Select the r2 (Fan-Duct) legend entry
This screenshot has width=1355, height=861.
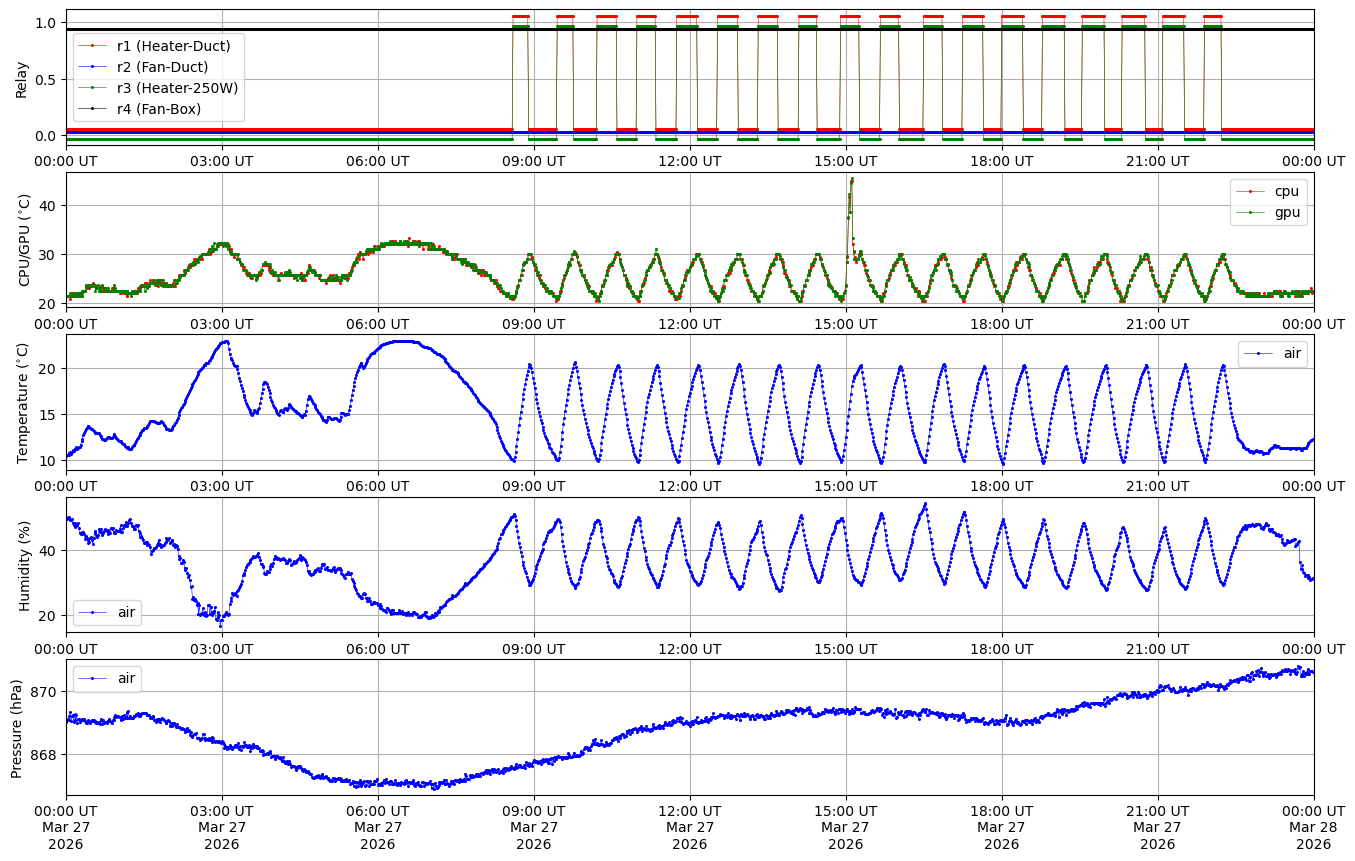[162, 67]
